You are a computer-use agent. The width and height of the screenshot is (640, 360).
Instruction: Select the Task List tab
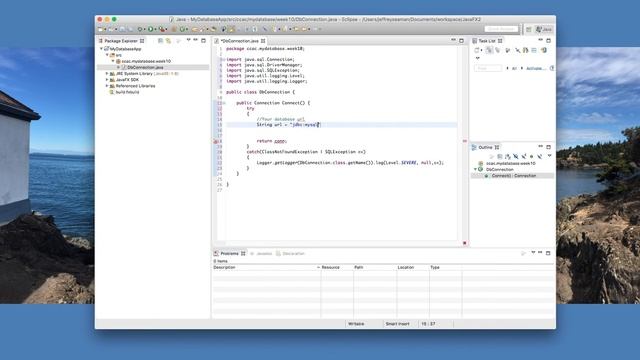tap(487, 41)
